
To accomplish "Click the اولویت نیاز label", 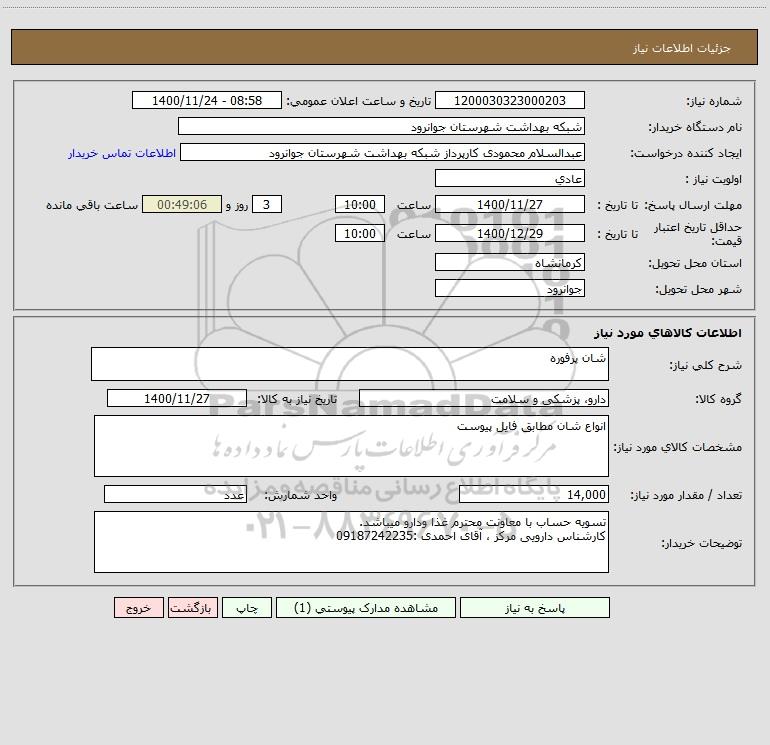I will point(714,180).
